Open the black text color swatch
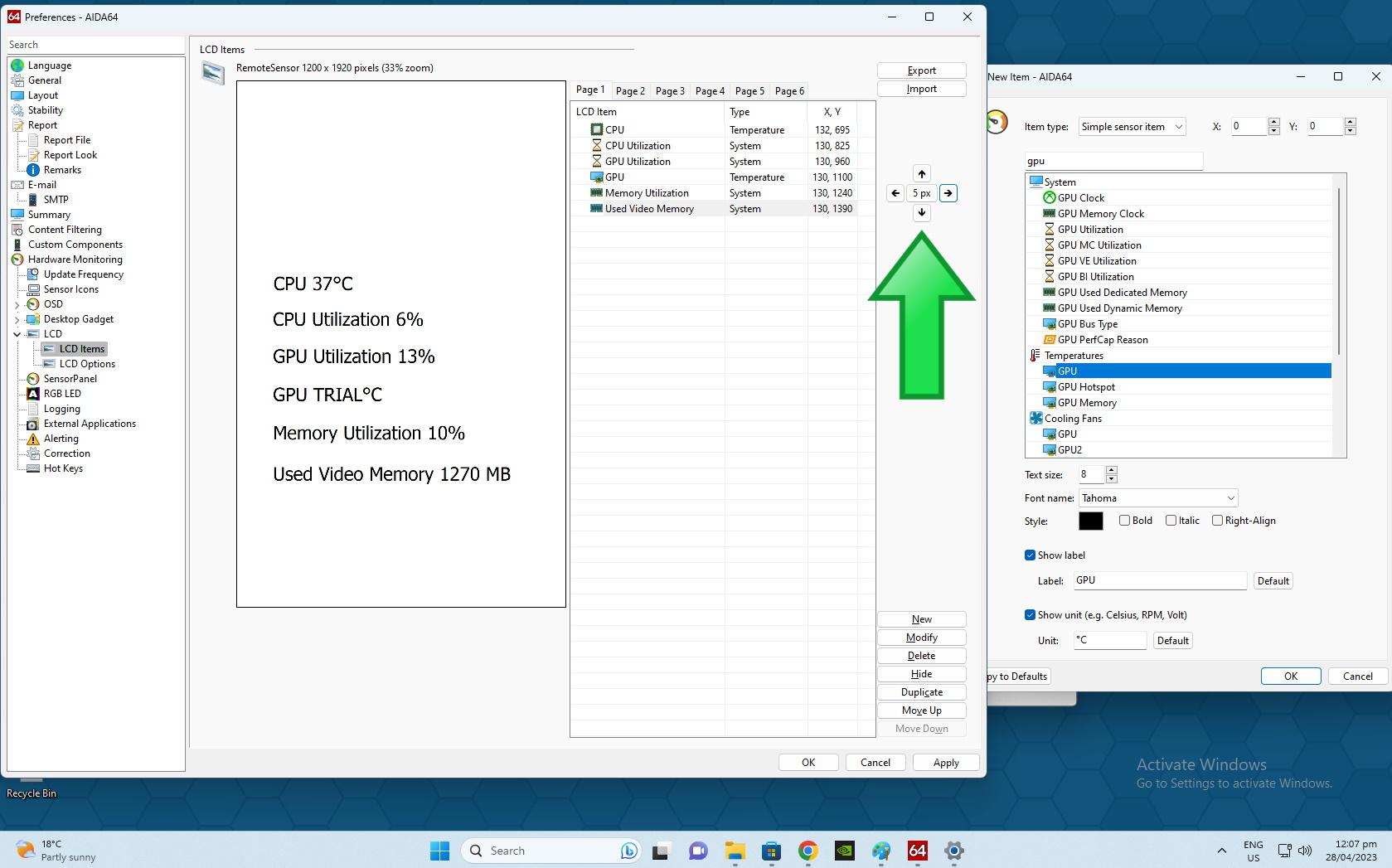1392x868 pixels. tap(1091, 521)
